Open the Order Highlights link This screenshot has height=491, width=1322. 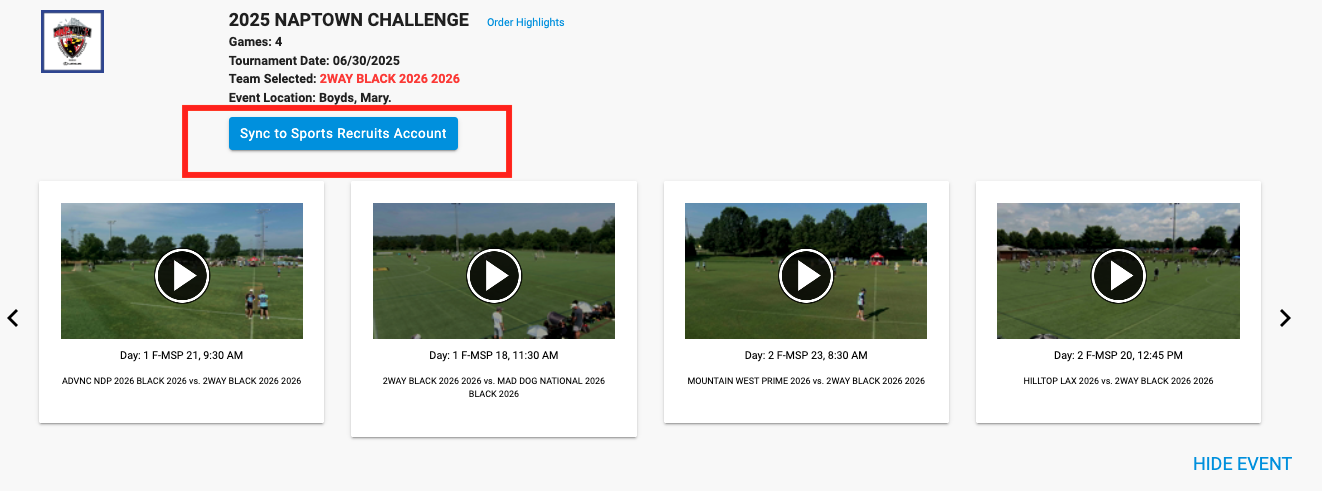(525, 22)
